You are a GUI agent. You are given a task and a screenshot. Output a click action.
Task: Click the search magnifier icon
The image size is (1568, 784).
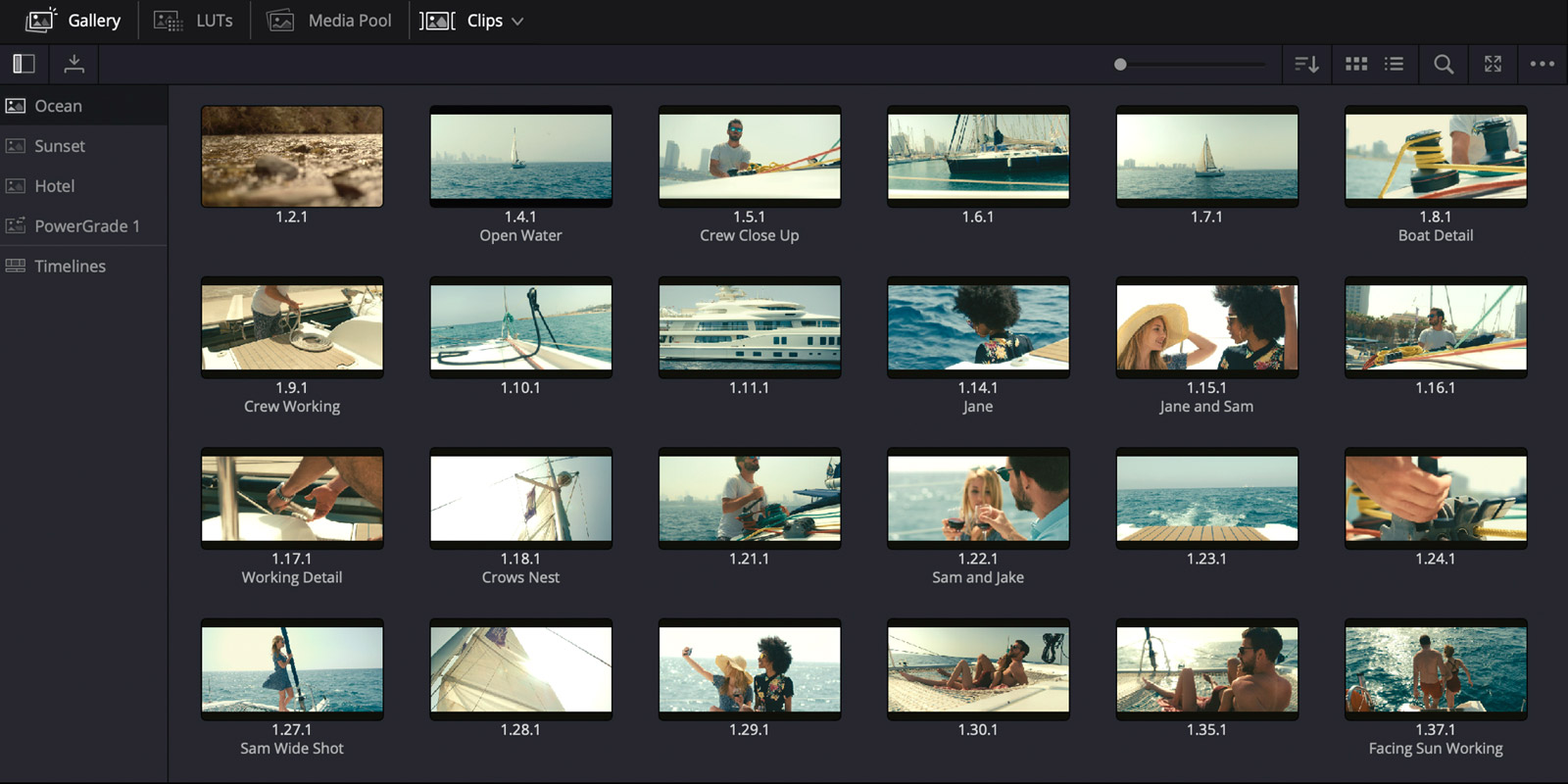pos(1444,65)
